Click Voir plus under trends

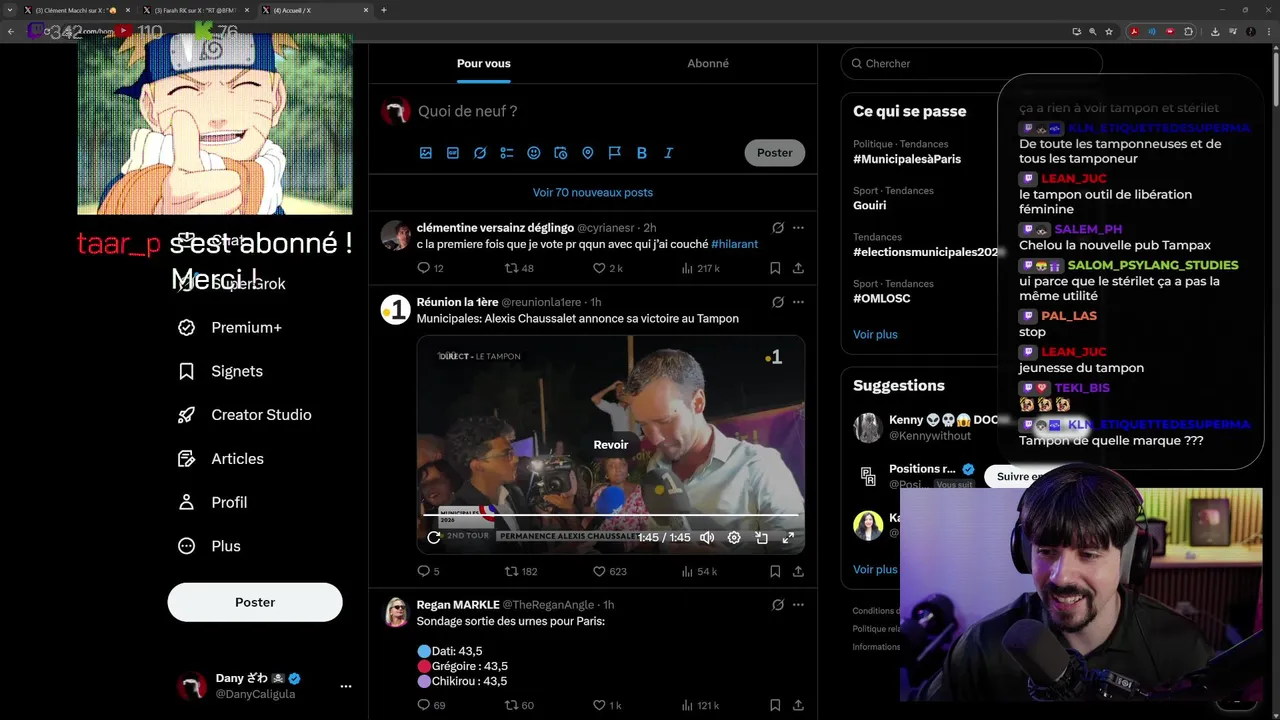[x=875, y=335]
